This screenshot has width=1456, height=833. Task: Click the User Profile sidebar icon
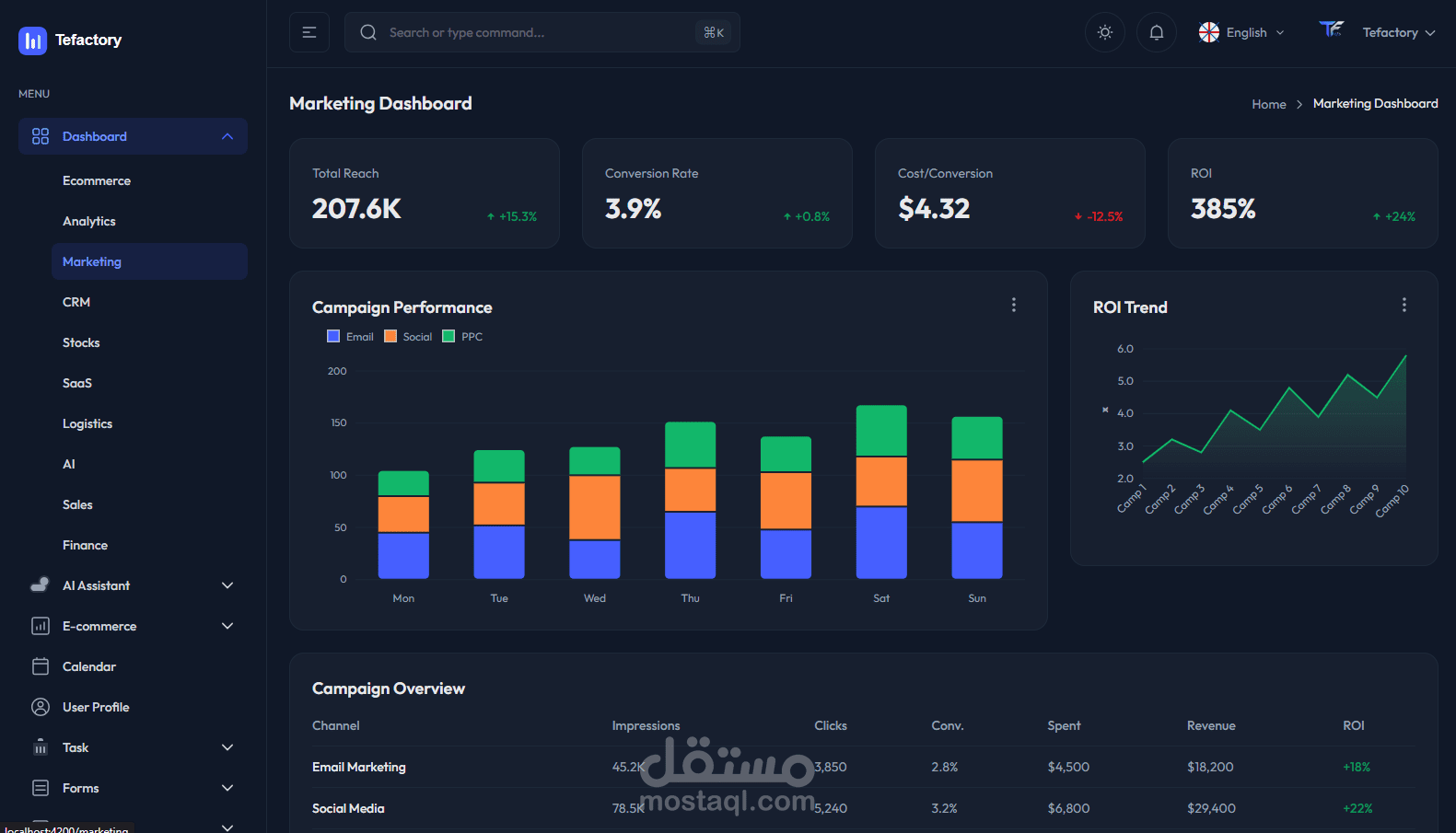(41, 707)
